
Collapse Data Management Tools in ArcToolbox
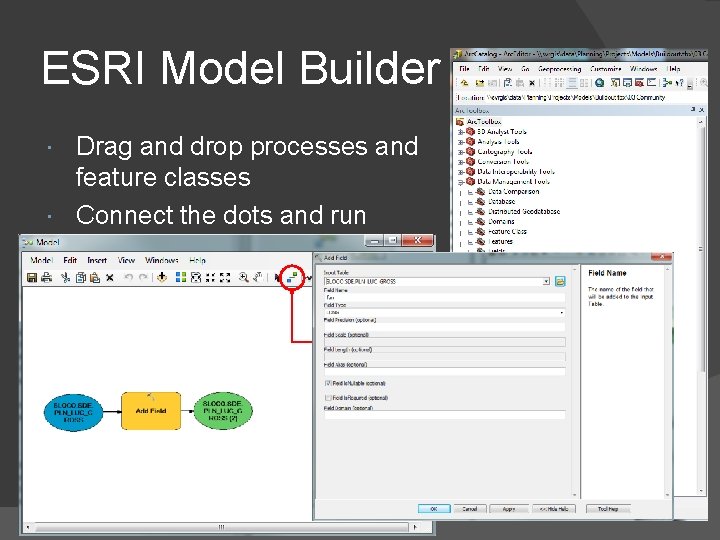pyautogui.click(x=461, y=182)
